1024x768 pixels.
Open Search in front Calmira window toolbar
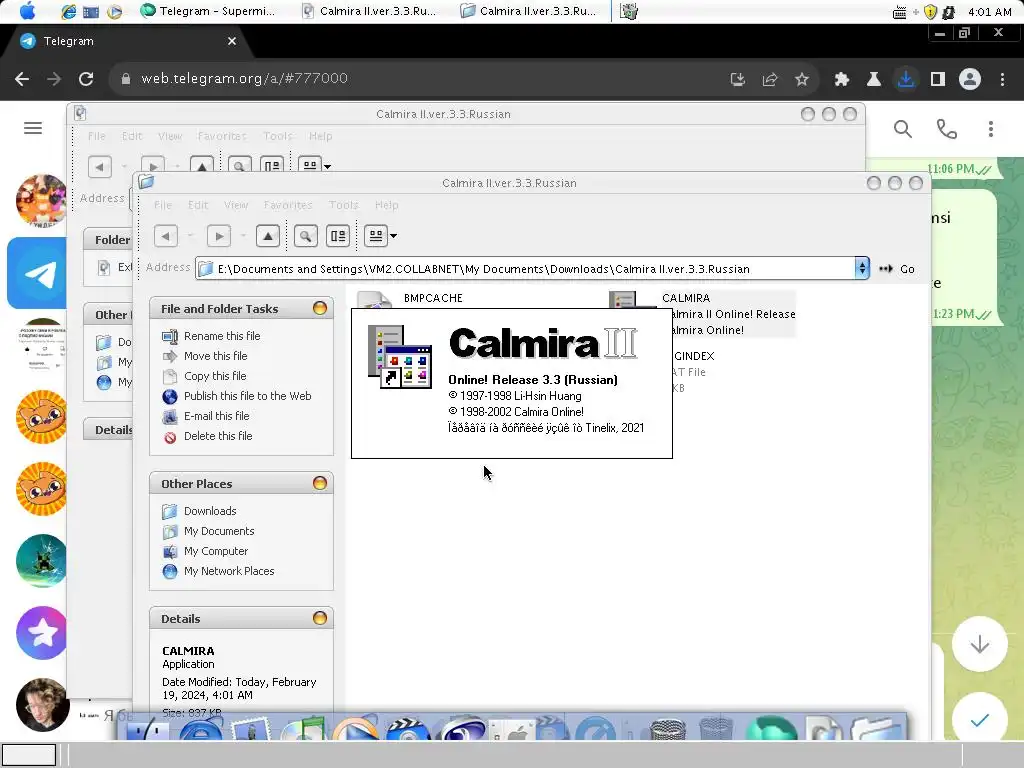click(x=306, y=236)
